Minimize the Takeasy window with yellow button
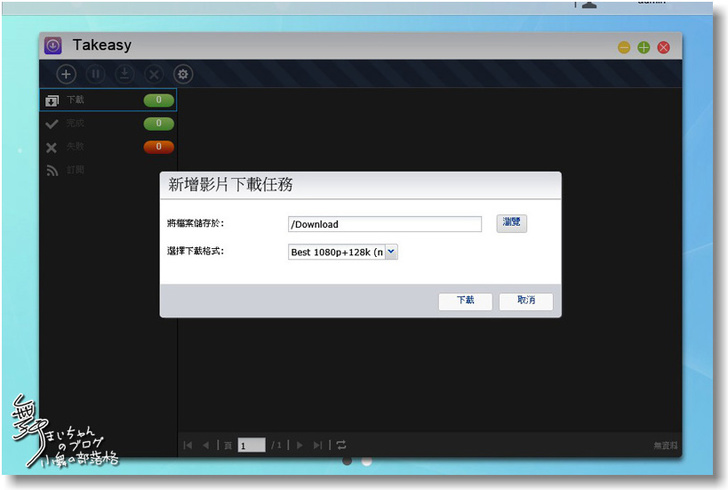This screenshot has height=490, width=728. pyautogui.click(x=624, y=47)
